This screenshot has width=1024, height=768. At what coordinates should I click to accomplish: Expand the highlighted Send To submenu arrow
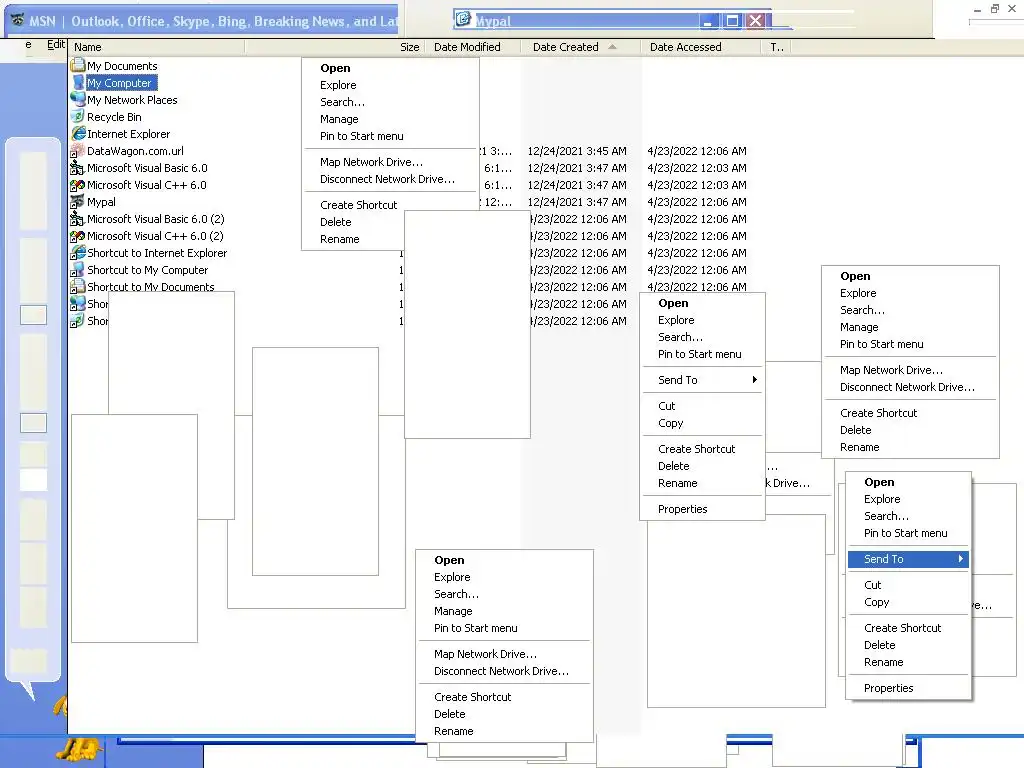961,558
